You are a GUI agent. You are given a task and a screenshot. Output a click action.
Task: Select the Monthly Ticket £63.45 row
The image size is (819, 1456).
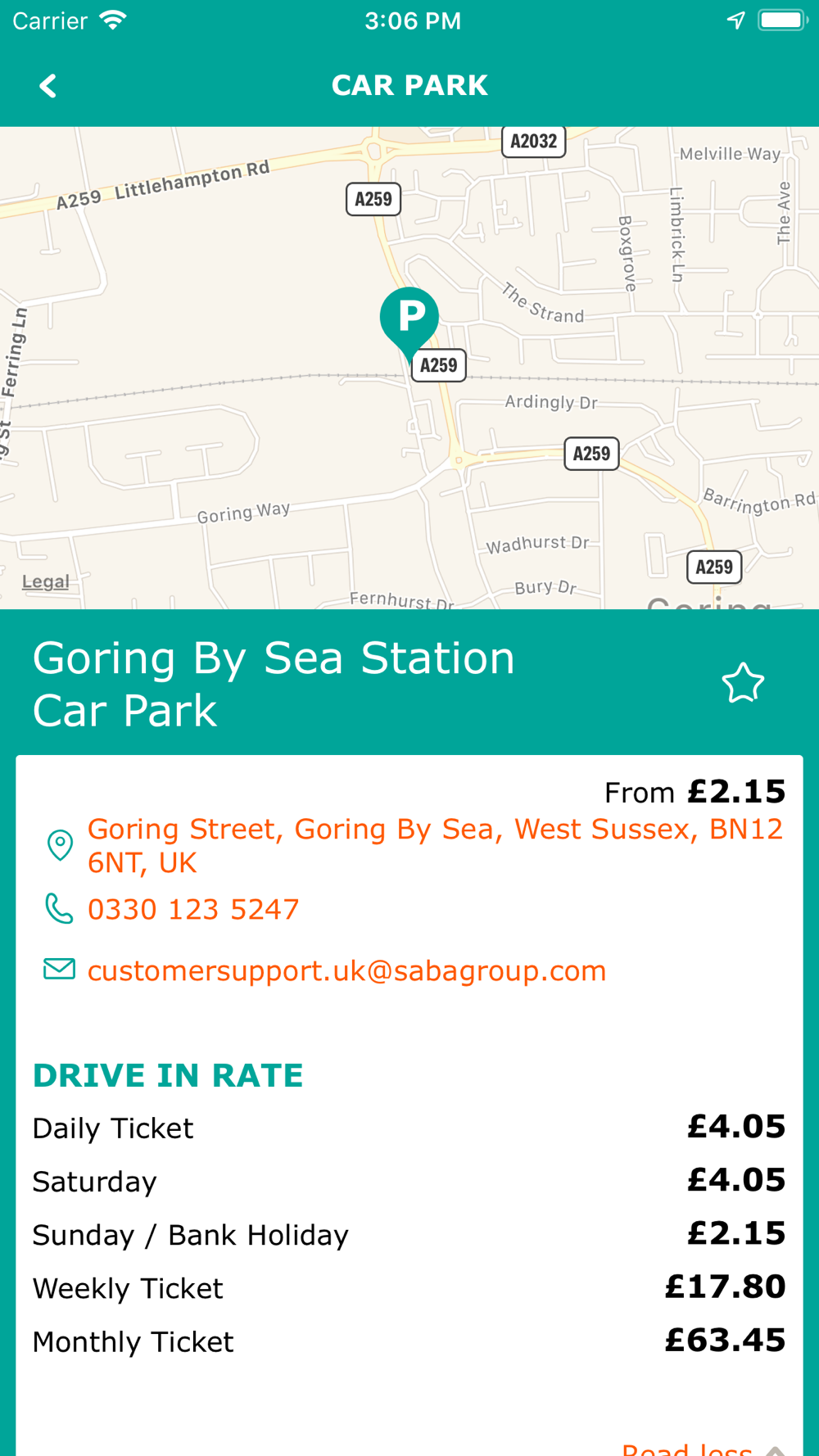(x=409, y=1341)
